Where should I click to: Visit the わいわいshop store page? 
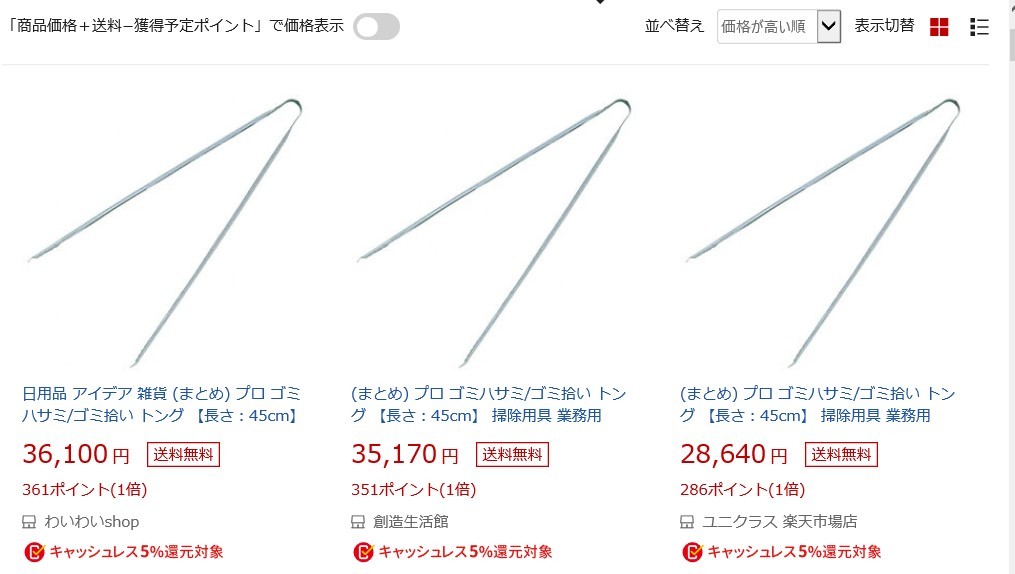(92, 522)
